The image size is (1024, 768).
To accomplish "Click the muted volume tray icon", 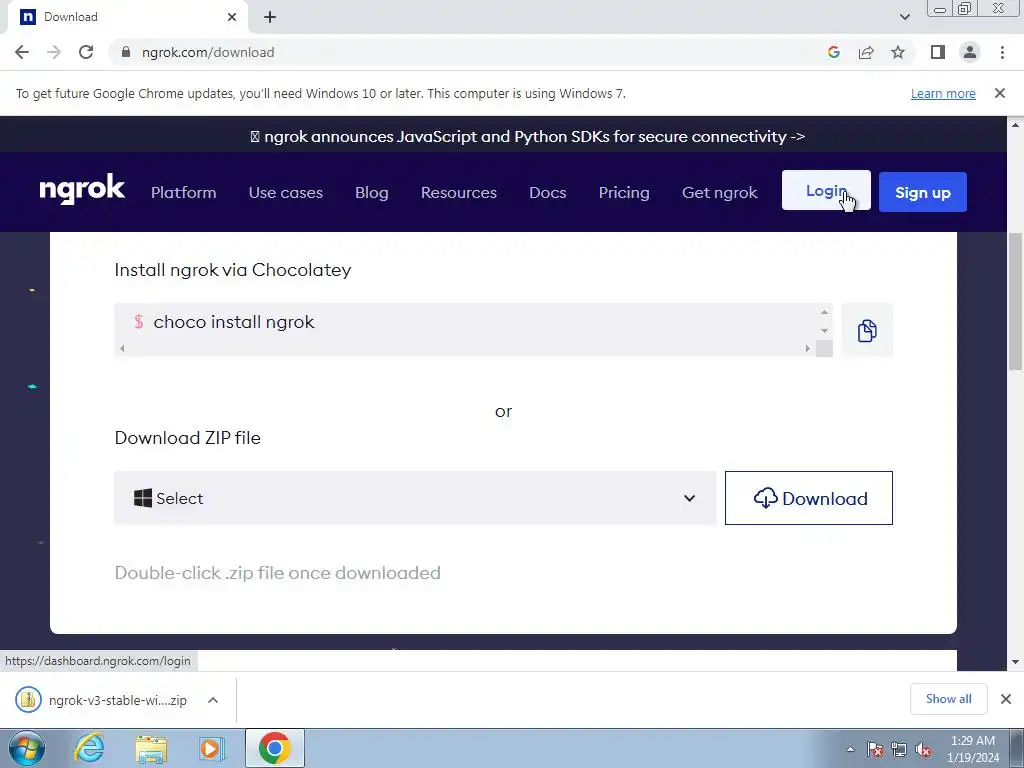I will coord(923,749).
